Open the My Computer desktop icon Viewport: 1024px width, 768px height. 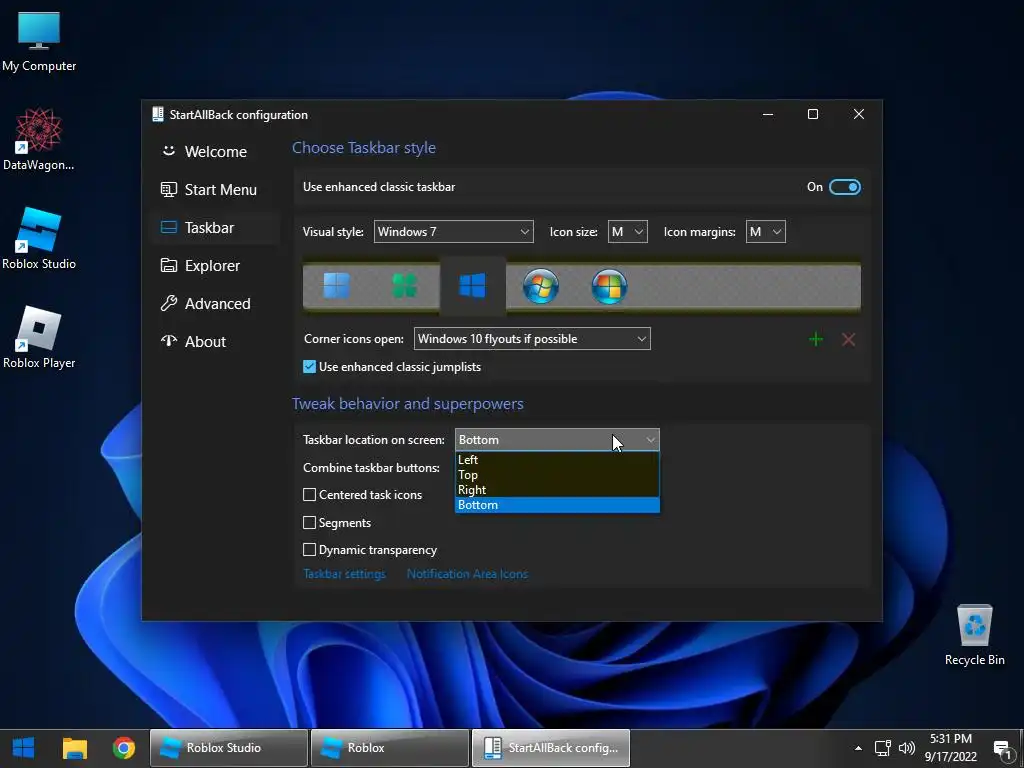[x=39, y=41]
